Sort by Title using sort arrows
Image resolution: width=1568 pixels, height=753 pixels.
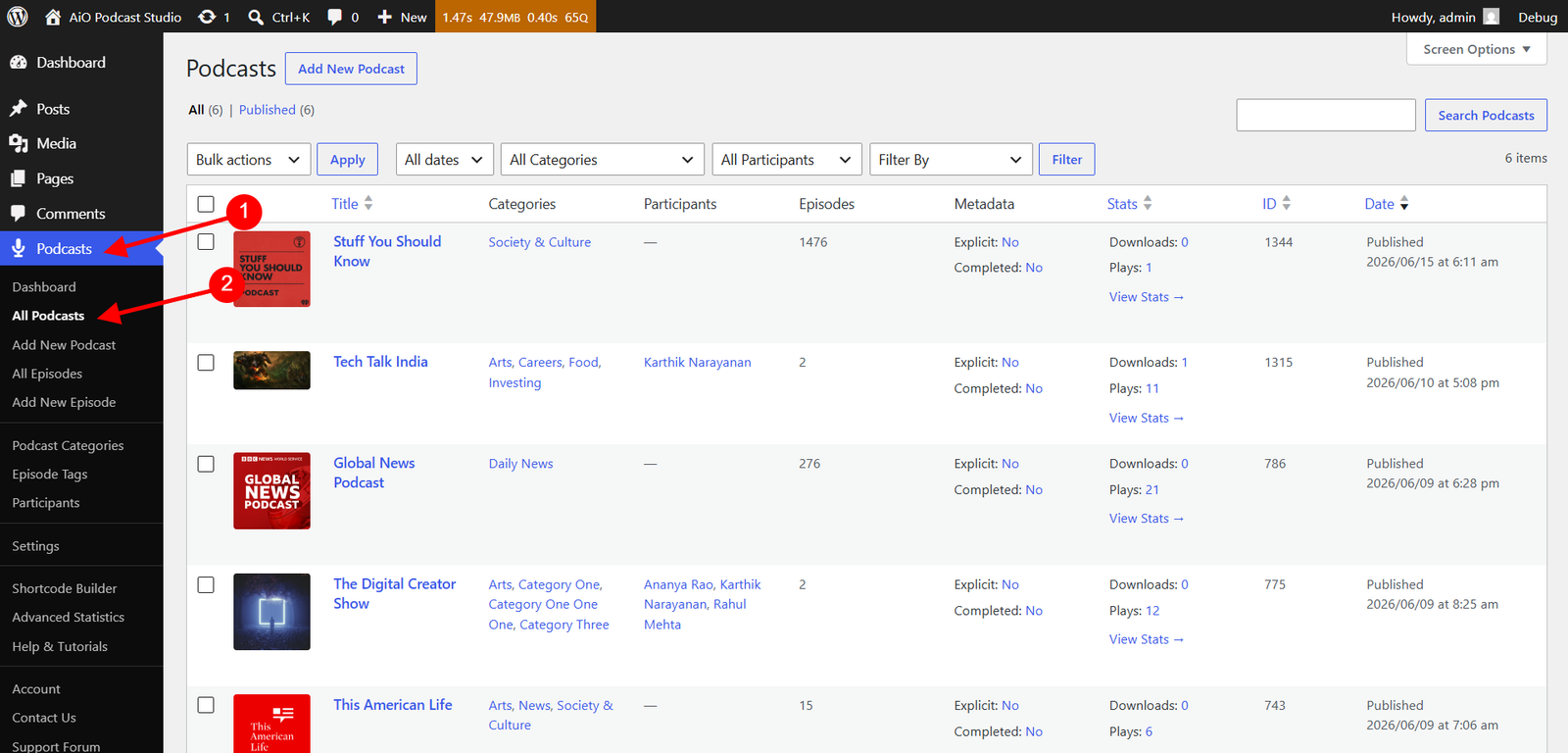[x=368, y=204]
